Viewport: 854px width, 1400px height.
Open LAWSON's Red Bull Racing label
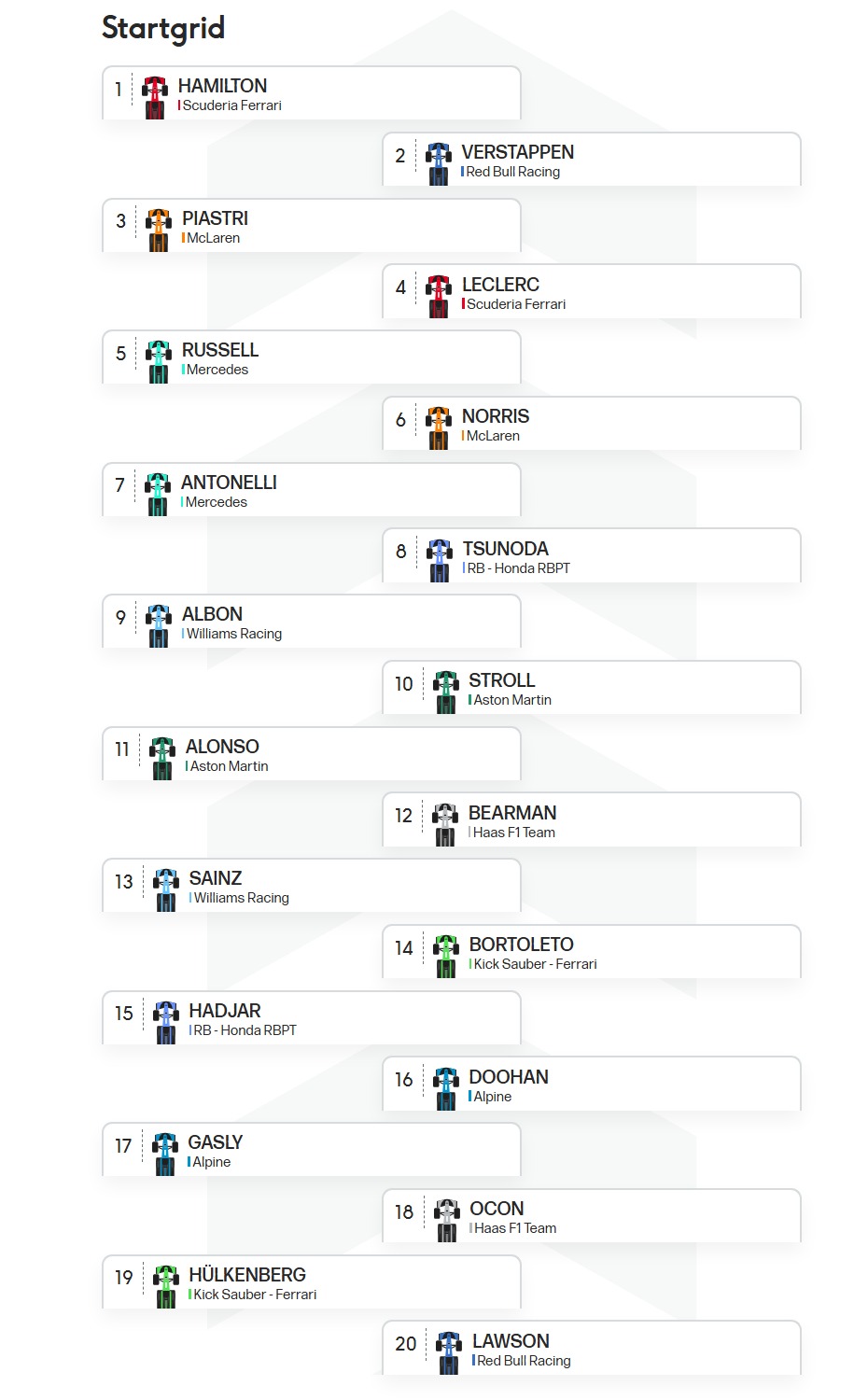[x=522, y=1361]
